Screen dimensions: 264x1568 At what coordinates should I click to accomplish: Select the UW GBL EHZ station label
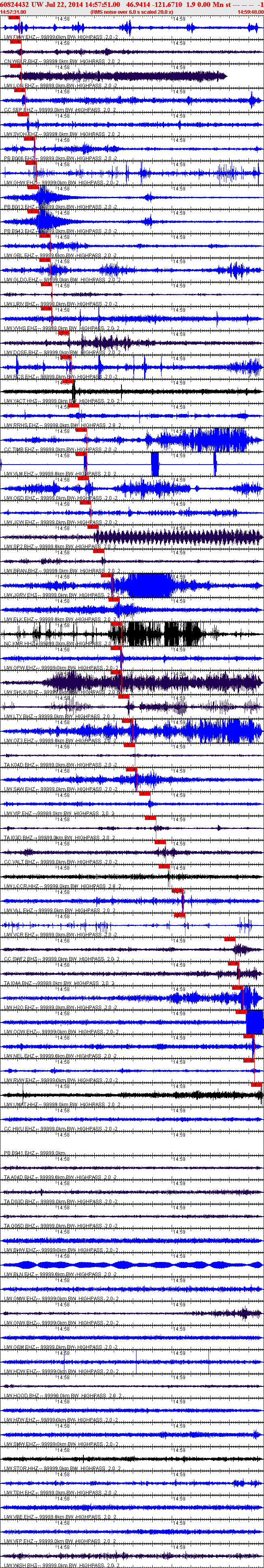point(60,256)
